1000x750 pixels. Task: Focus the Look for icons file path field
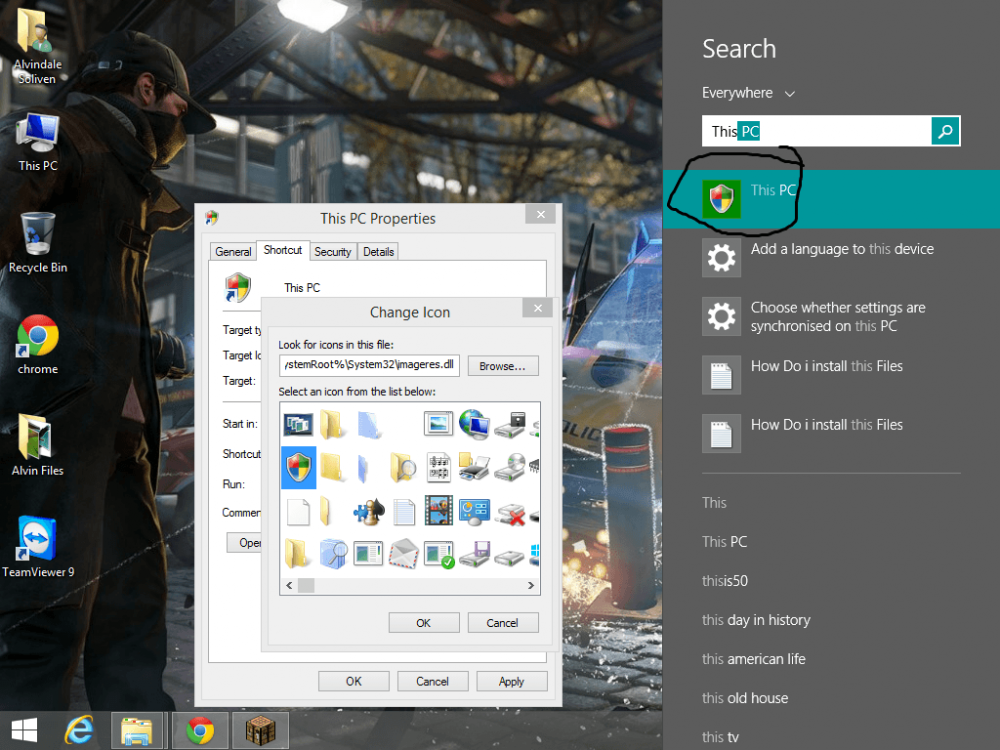(369, 365)
